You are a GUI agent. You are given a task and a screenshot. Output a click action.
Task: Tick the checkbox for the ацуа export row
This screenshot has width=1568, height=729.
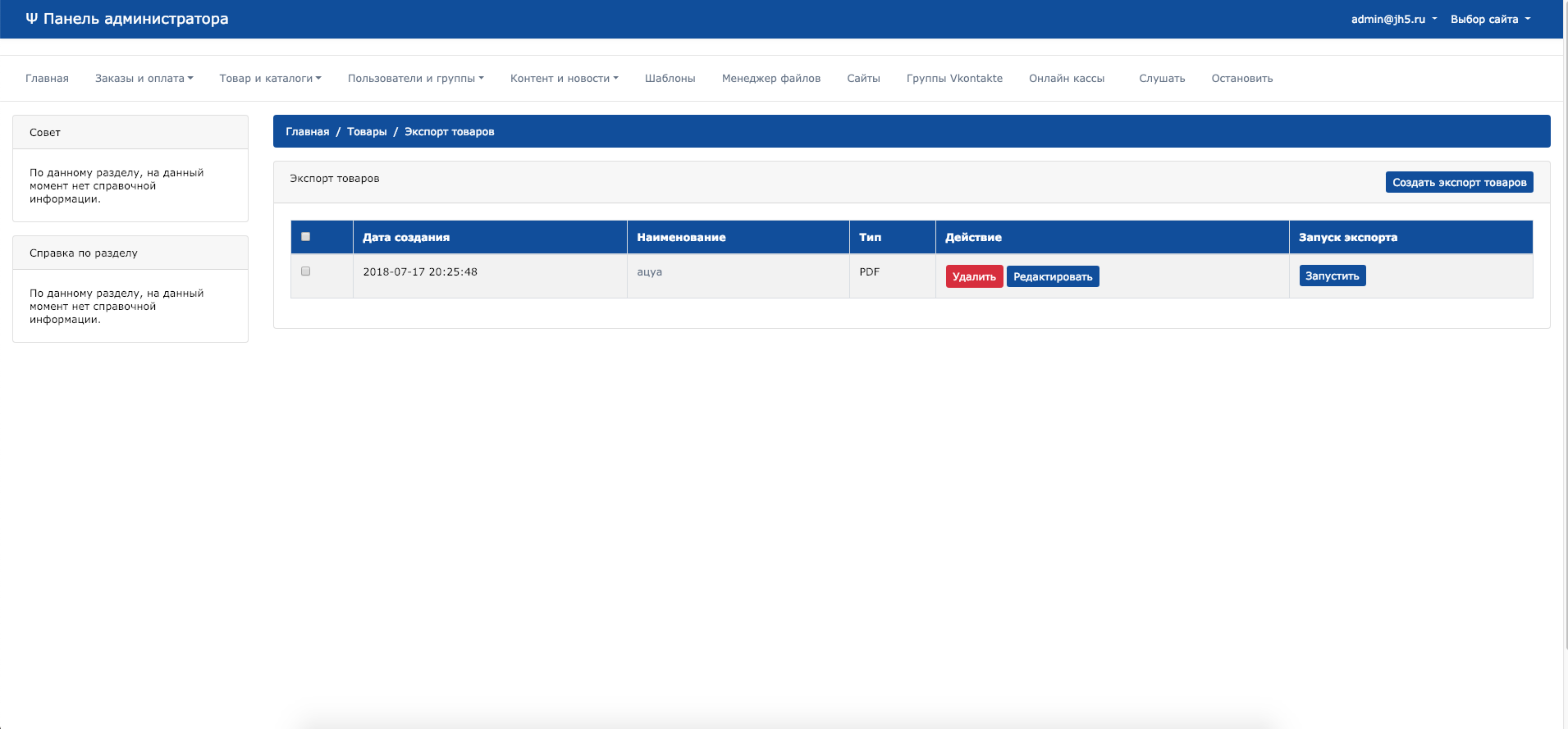pyautogui.click(x=306, y=271)
